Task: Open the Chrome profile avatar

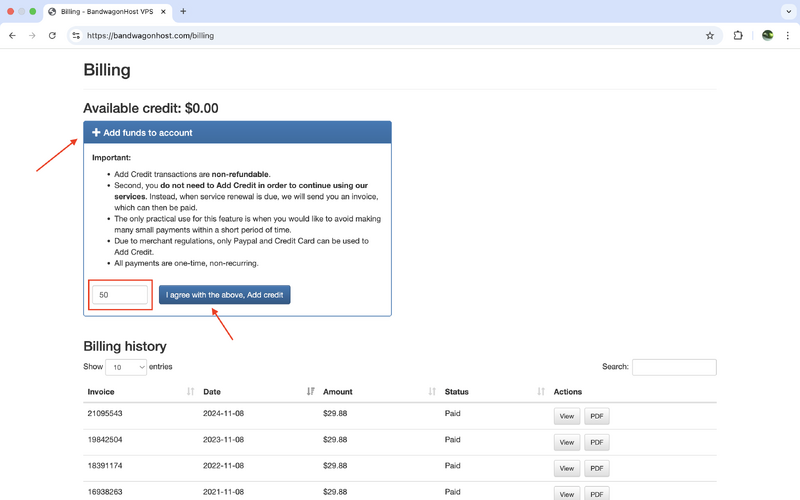Action: (767, 35)
